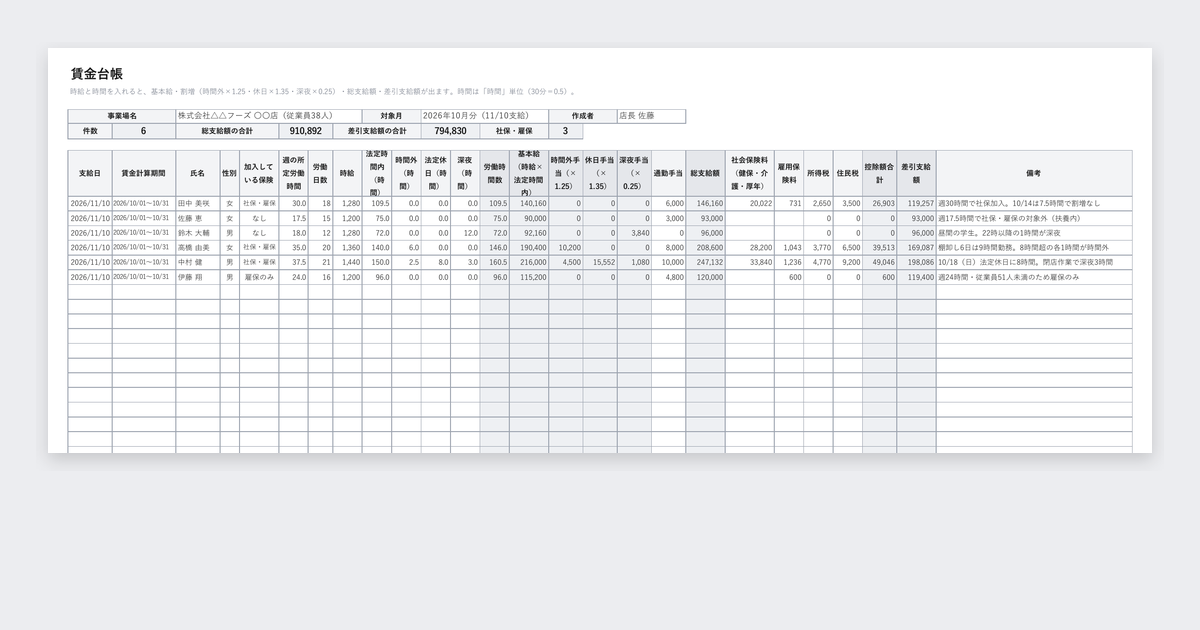Click the name cell 鈴木 大輔

[198, 233]
